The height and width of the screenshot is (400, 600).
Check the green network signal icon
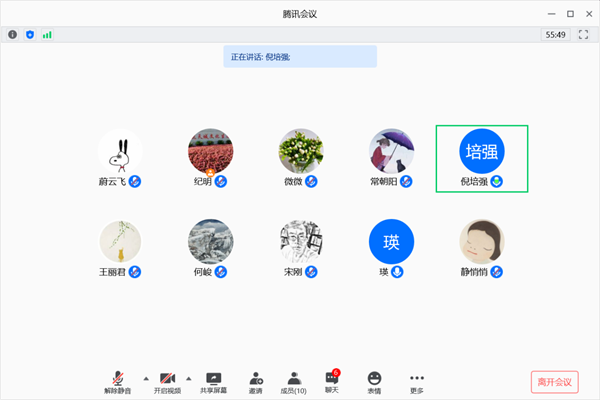pyautogui.click(x=46, y=34)
